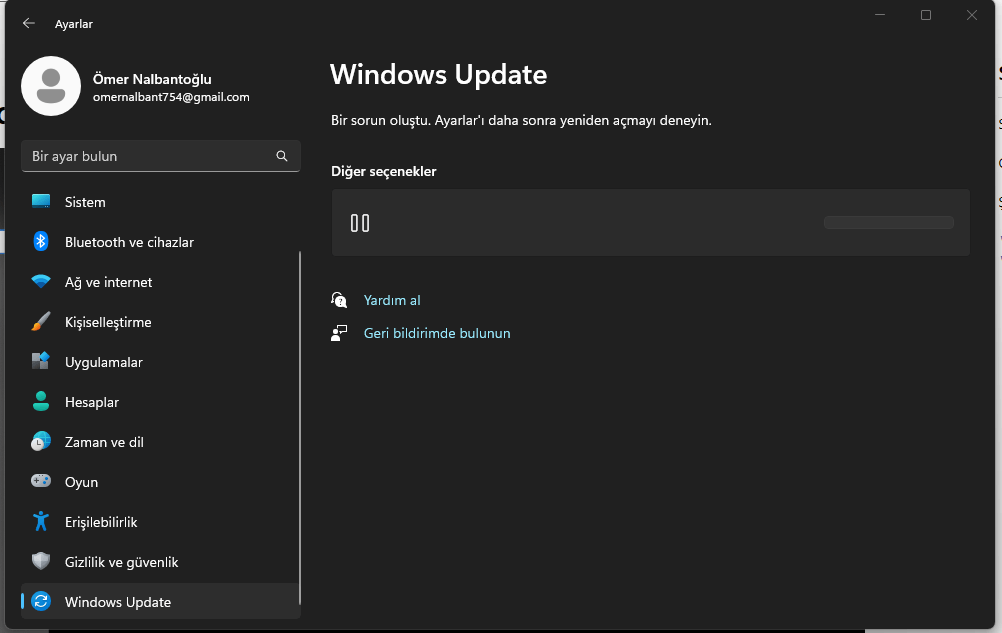1002x633 pixels.
Task: Open the Yardım al link
Action: click(392, 300)
